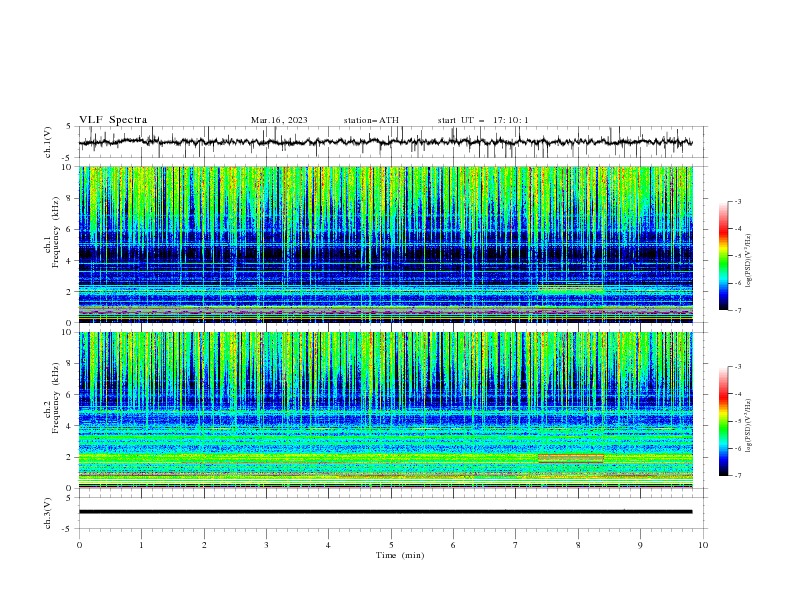Click the "ch.3(V)" axis label
The height and width of the screenshot is (612, 792).
[x=48, y=513]
